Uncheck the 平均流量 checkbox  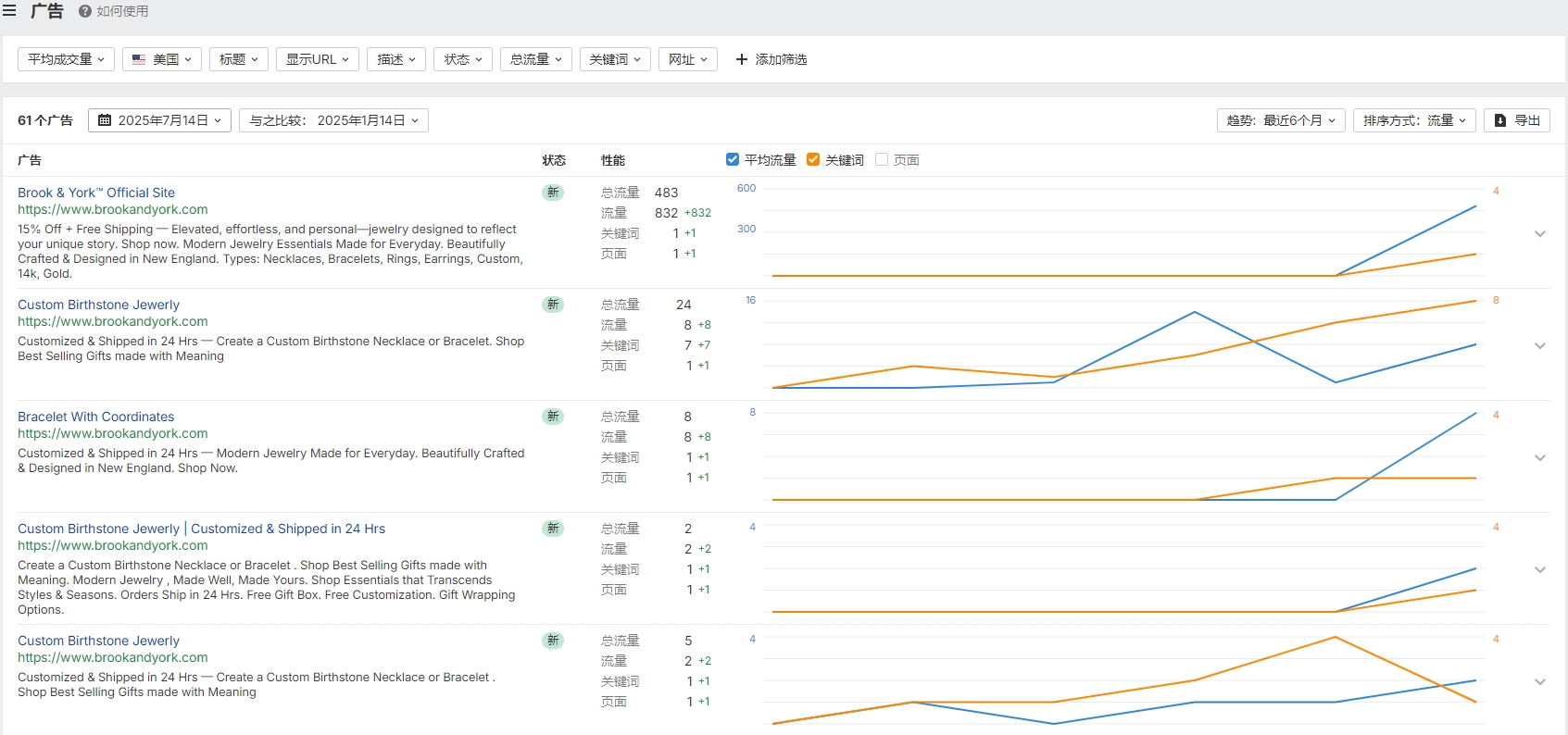tap(733, 159)
